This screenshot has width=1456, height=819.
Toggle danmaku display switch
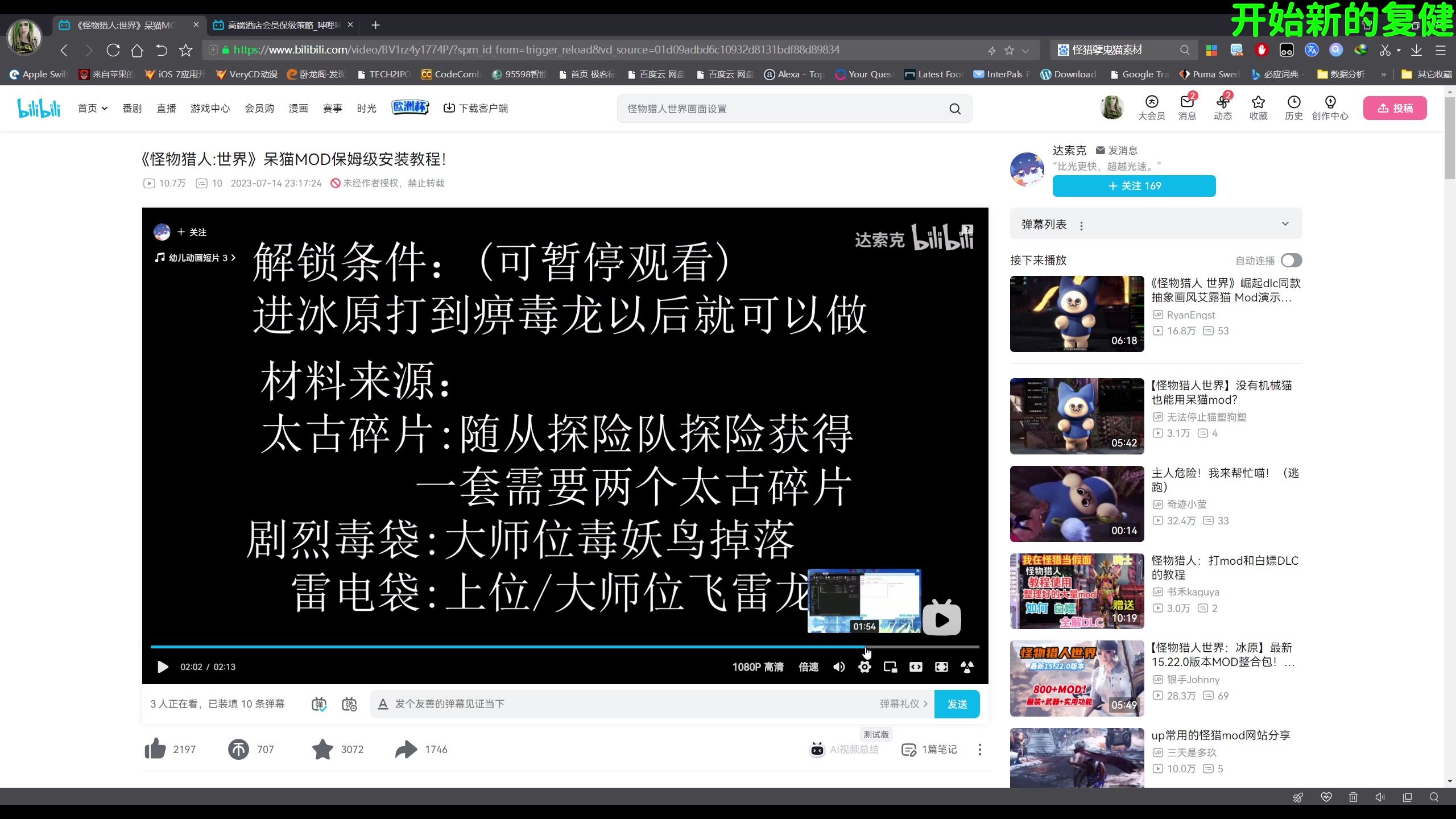click(x=319, y=704)
